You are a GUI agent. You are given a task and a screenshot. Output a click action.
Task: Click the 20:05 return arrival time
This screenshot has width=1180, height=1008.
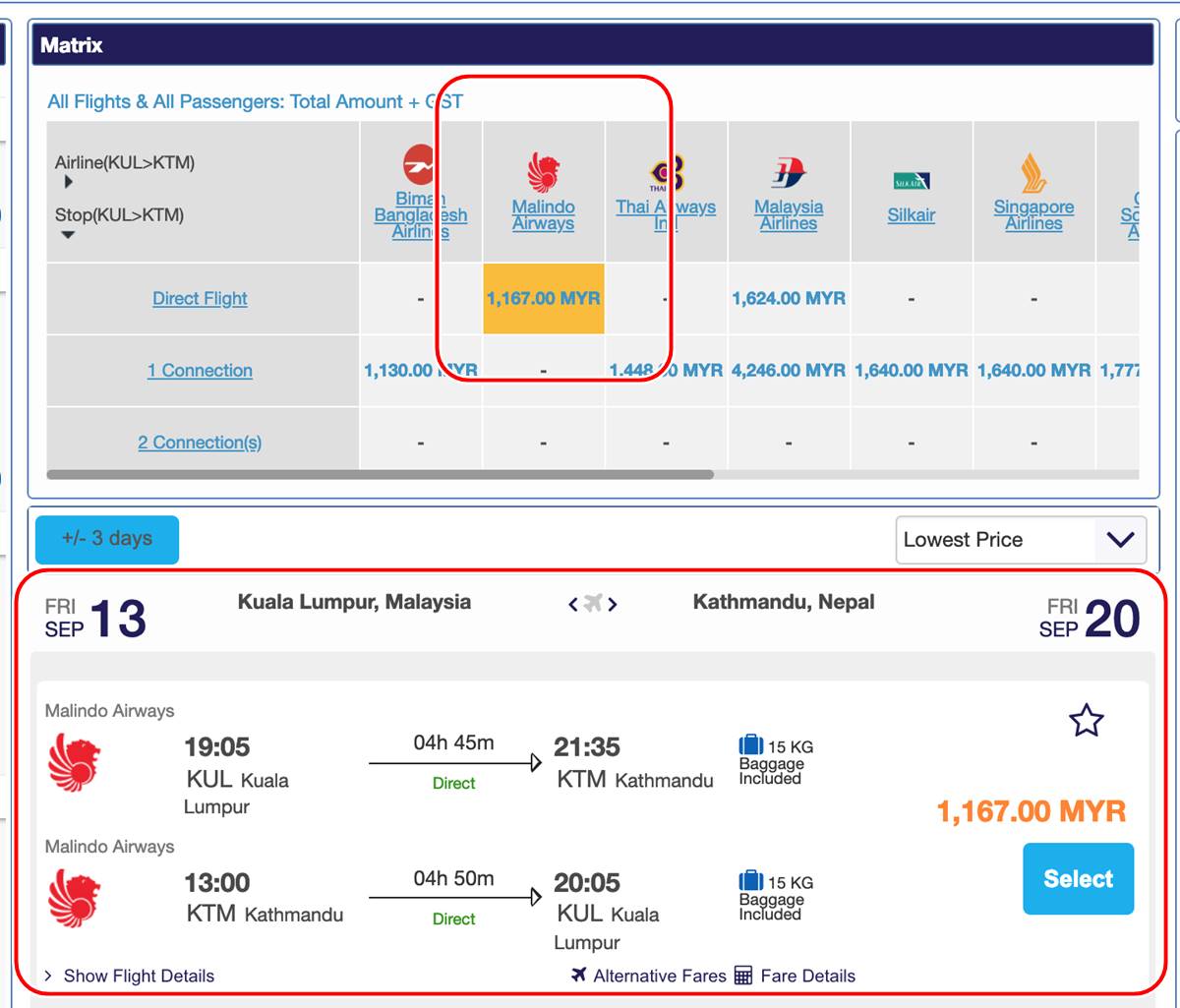587,883
